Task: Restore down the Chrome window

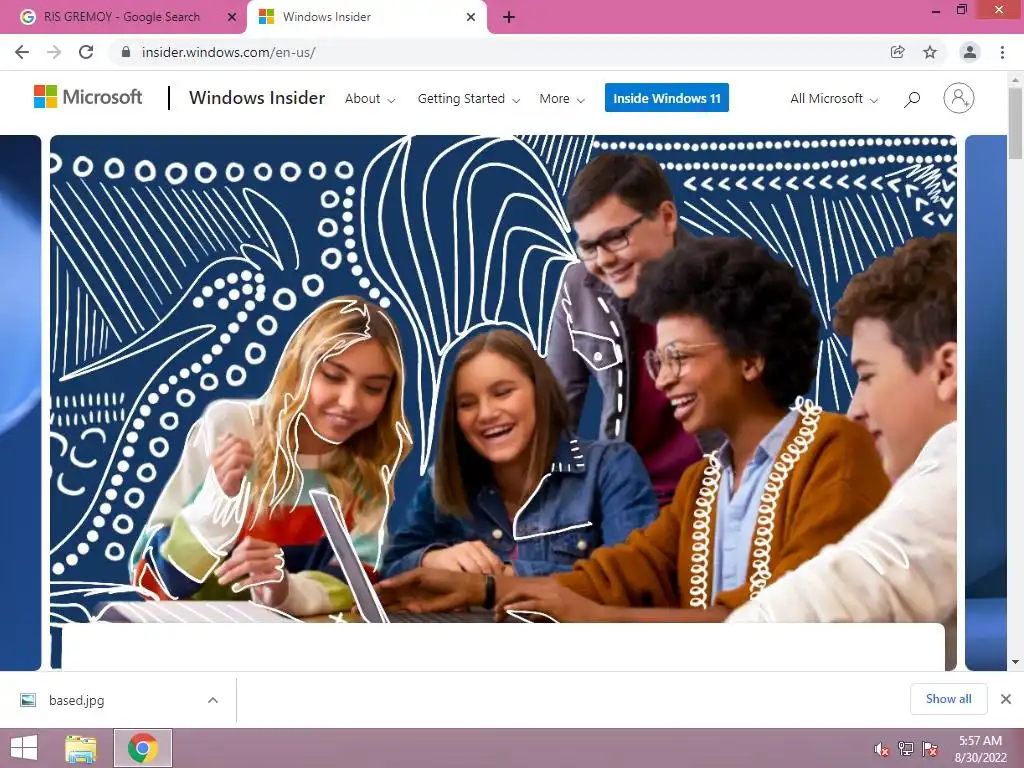Action: (961, 10)
